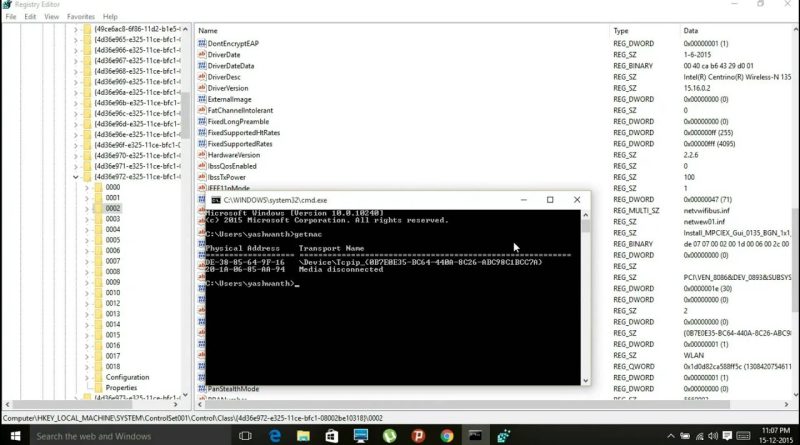Screen dimensions: 800x445
Task: Switch to Registry Editor taskbar icon
Action: (504, 436)
